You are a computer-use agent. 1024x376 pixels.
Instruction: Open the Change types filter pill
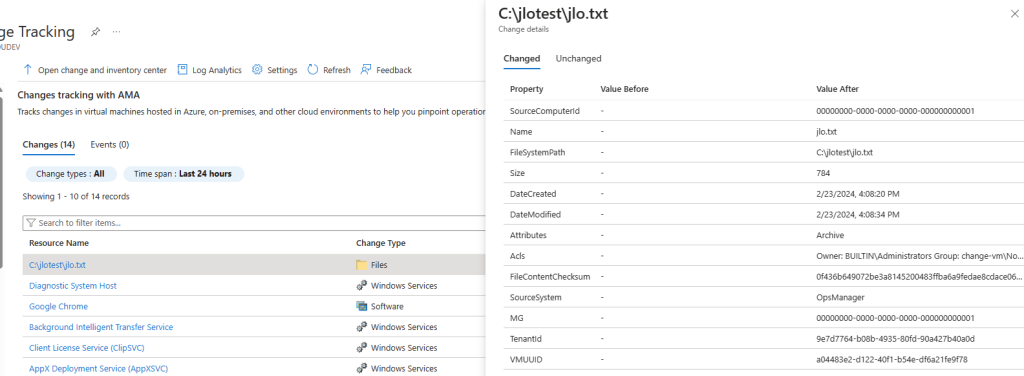tap(71, 174)
